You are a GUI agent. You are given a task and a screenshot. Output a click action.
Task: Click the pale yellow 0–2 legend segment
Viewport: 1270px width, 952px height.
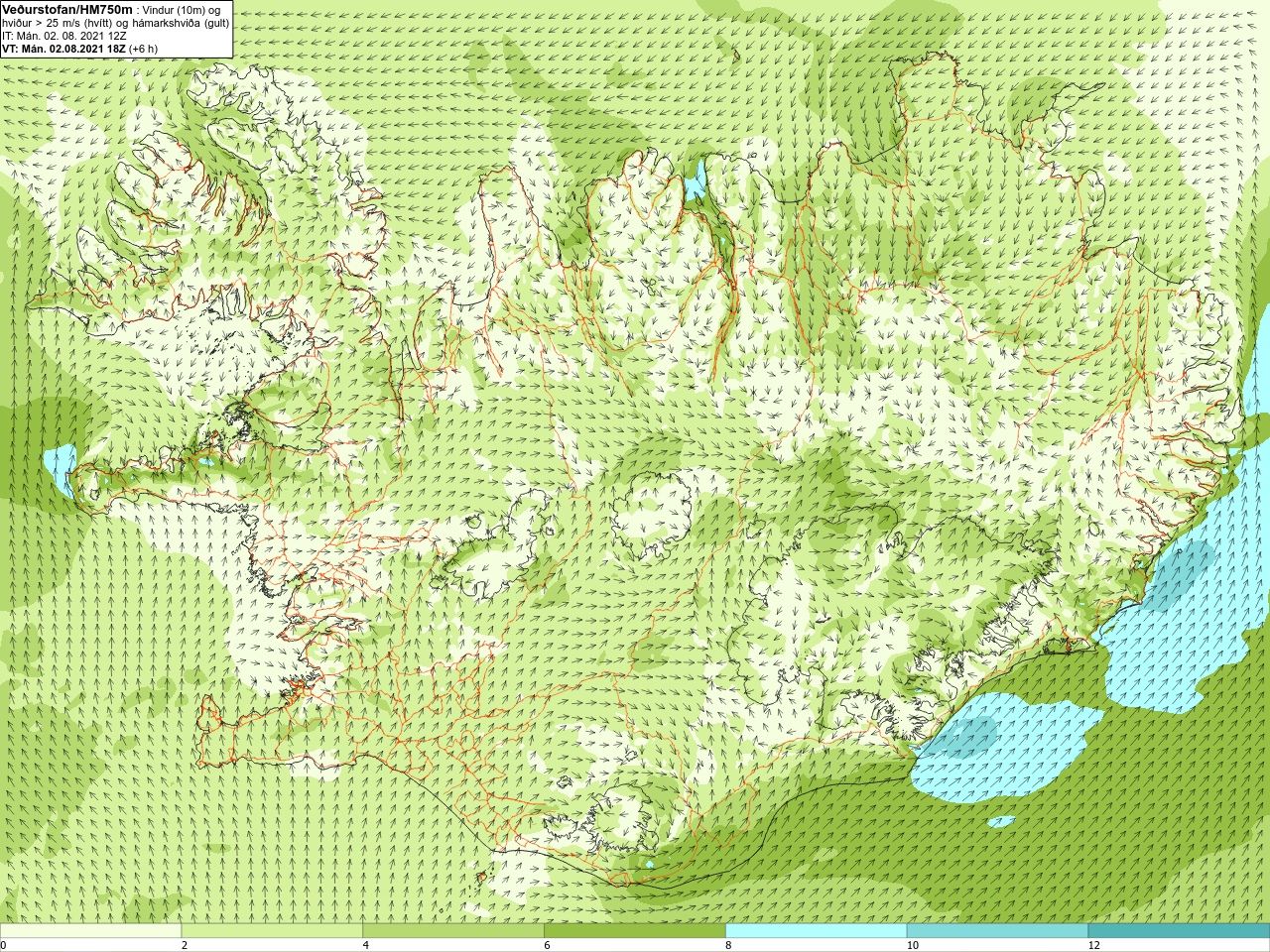point(90,931)
